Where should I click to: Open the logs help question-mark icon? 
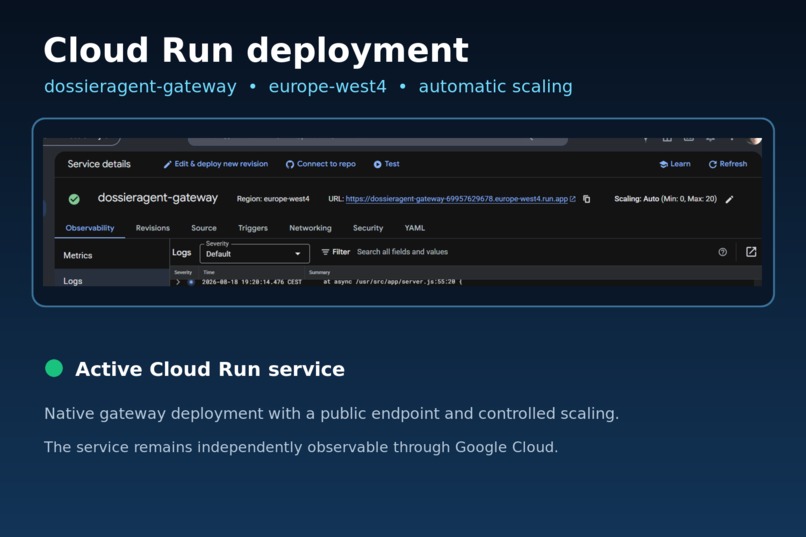(x=722, y=252)
